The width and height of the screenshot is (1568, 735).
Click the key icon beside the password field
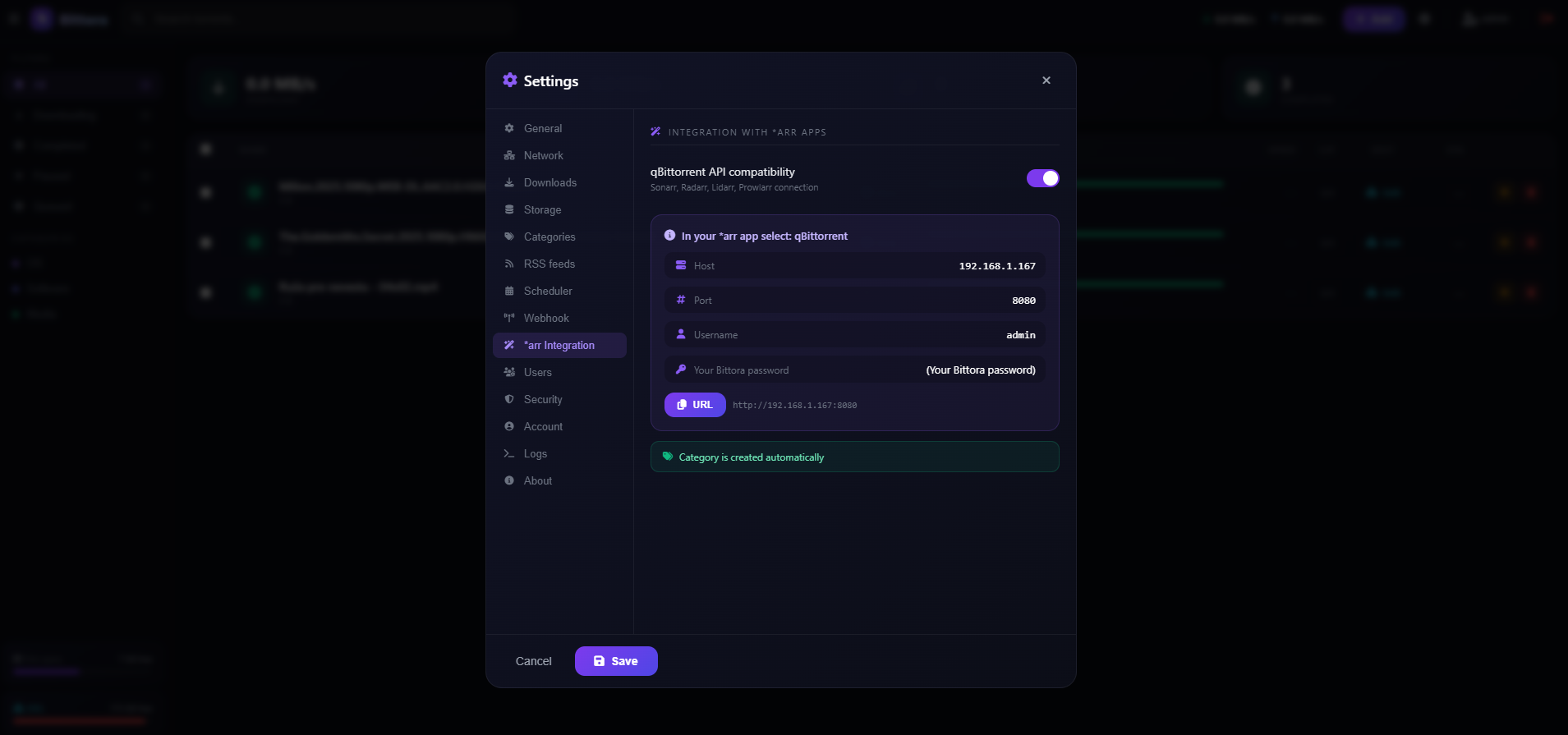tap(681, 369)
